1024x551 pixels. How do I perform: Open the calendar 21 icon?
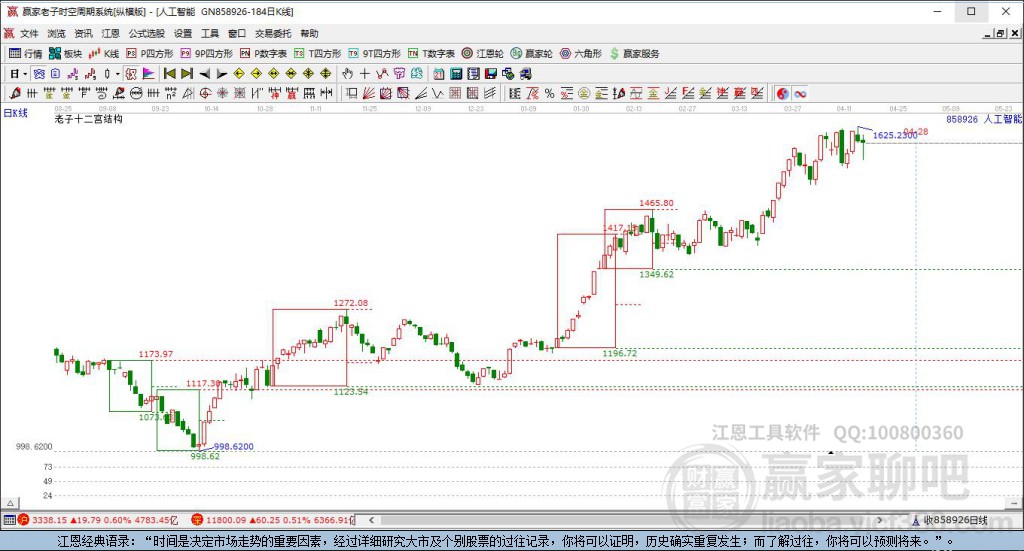pyautogui.click(x=438, y=74)
